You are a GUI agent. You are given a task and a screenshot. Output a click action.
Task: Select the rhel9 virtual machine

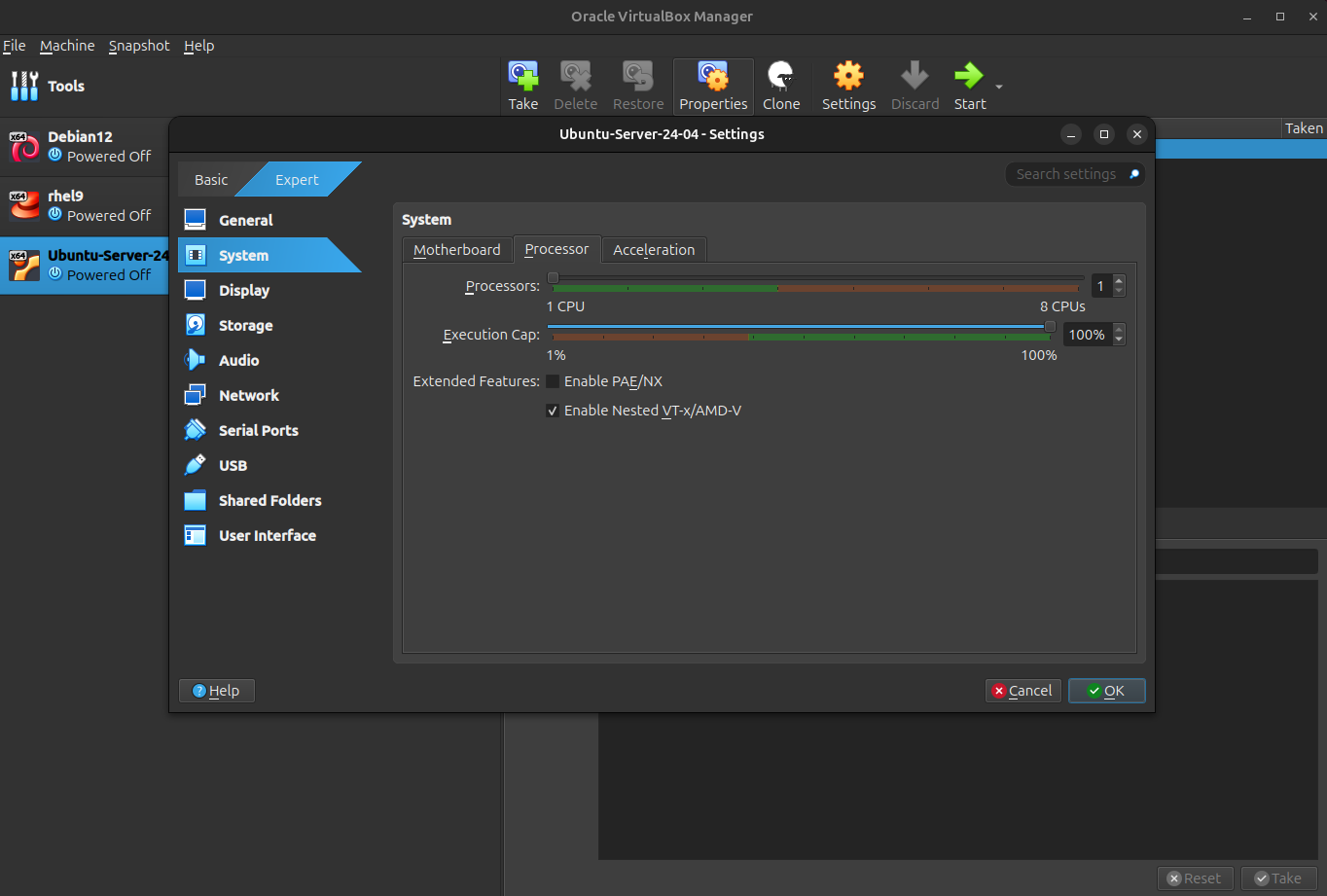[x=85, y=205]
